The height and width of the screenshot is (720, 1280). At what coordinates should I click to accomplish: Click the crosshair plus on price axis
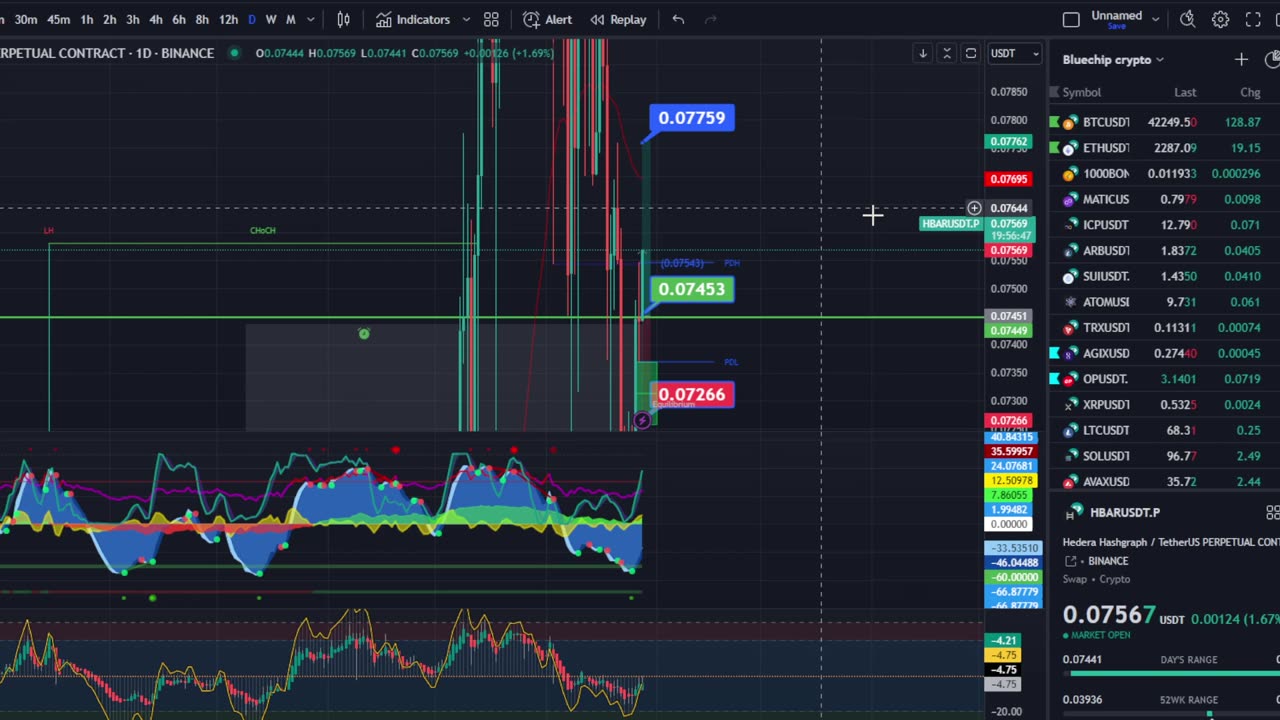974,208
